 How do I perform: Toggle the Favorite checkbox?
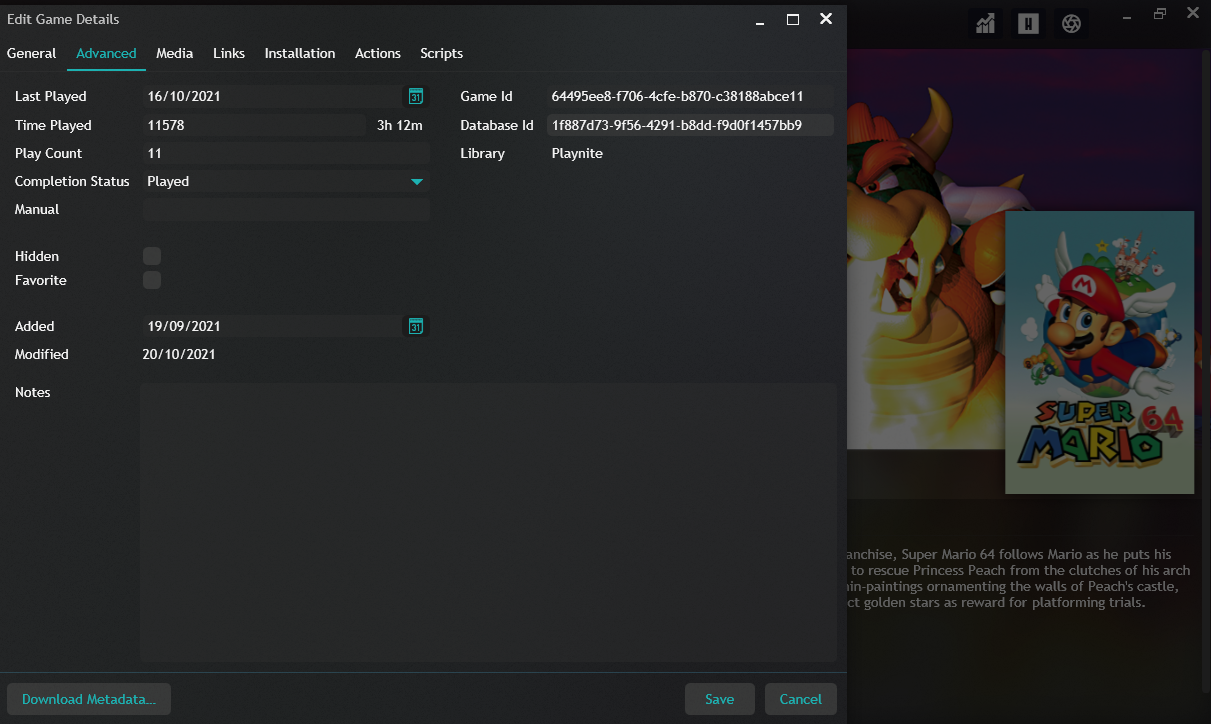(x=152, y=280)
